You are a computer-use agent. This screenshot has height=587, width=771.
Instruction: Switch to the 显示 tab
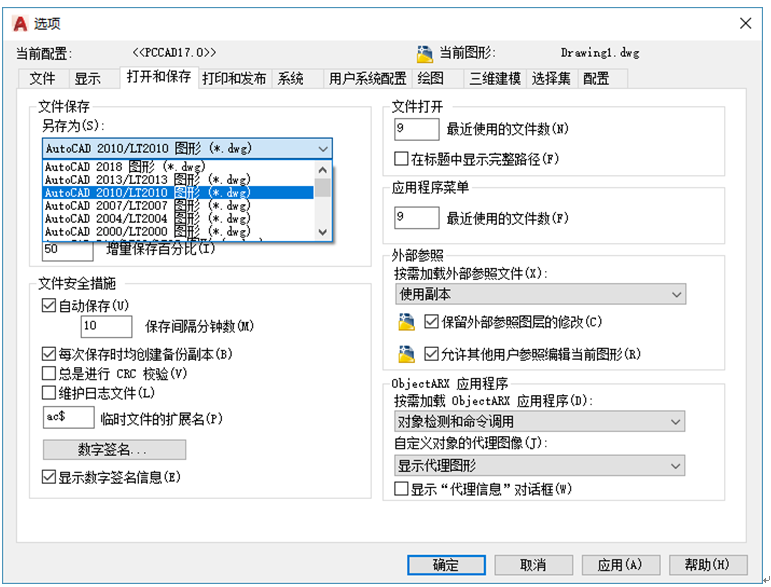(x=87, y=78)
